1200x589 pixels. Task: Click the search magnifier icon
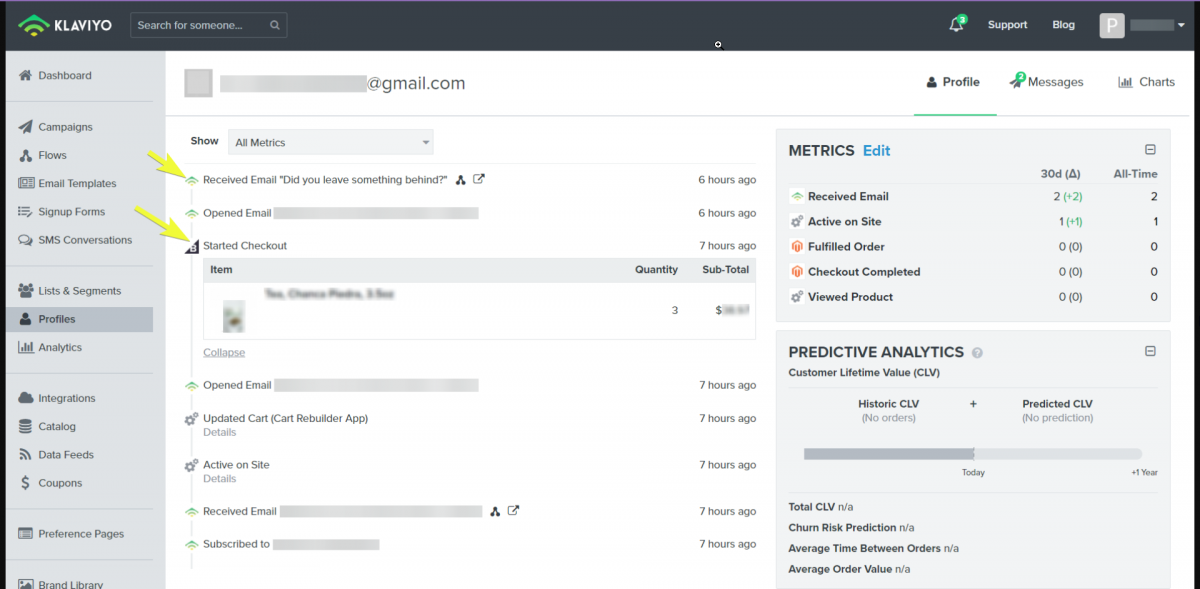[x=275, y=25]
